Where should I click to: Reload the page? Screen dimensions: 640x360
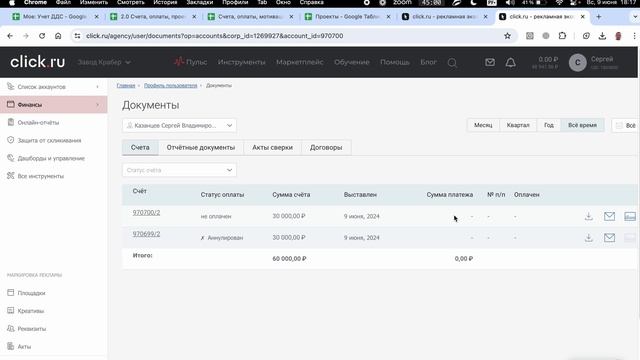coord(42,36)
